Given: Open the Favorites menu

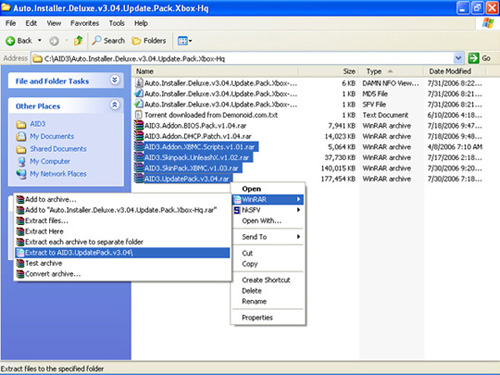Looking at the screenshot, I should click(85, 23).
